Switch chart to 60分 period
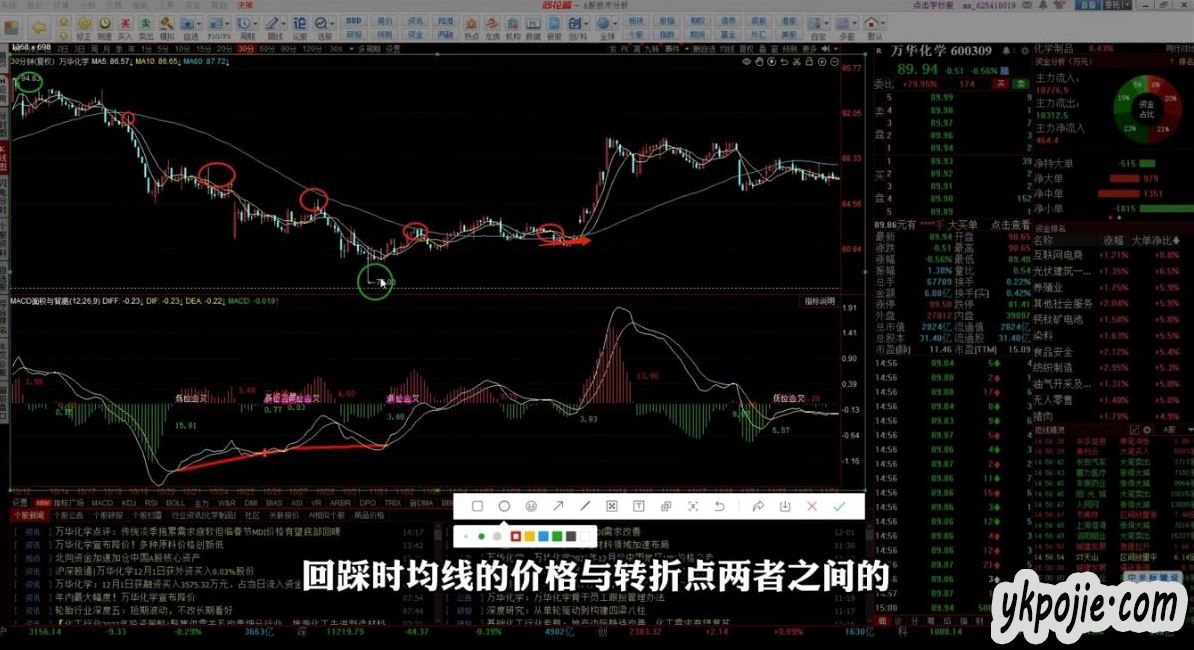This screenshot has width=1194, height=650. [268, 48]
